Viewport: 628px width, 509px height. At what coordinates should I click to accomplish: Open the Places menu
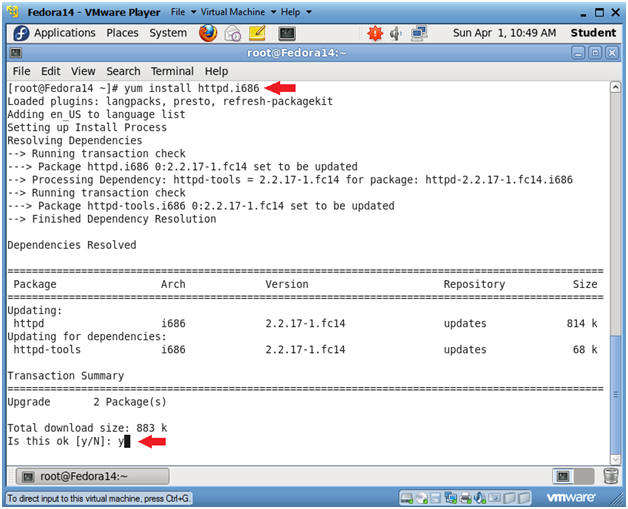click(122, 33)
